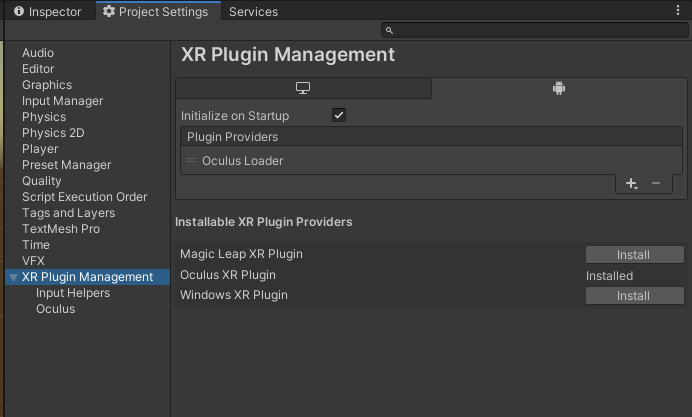Switch to the Standalone desktop platform tab
This screenshot has width=692, height=417.
click(x=303, y=88)
